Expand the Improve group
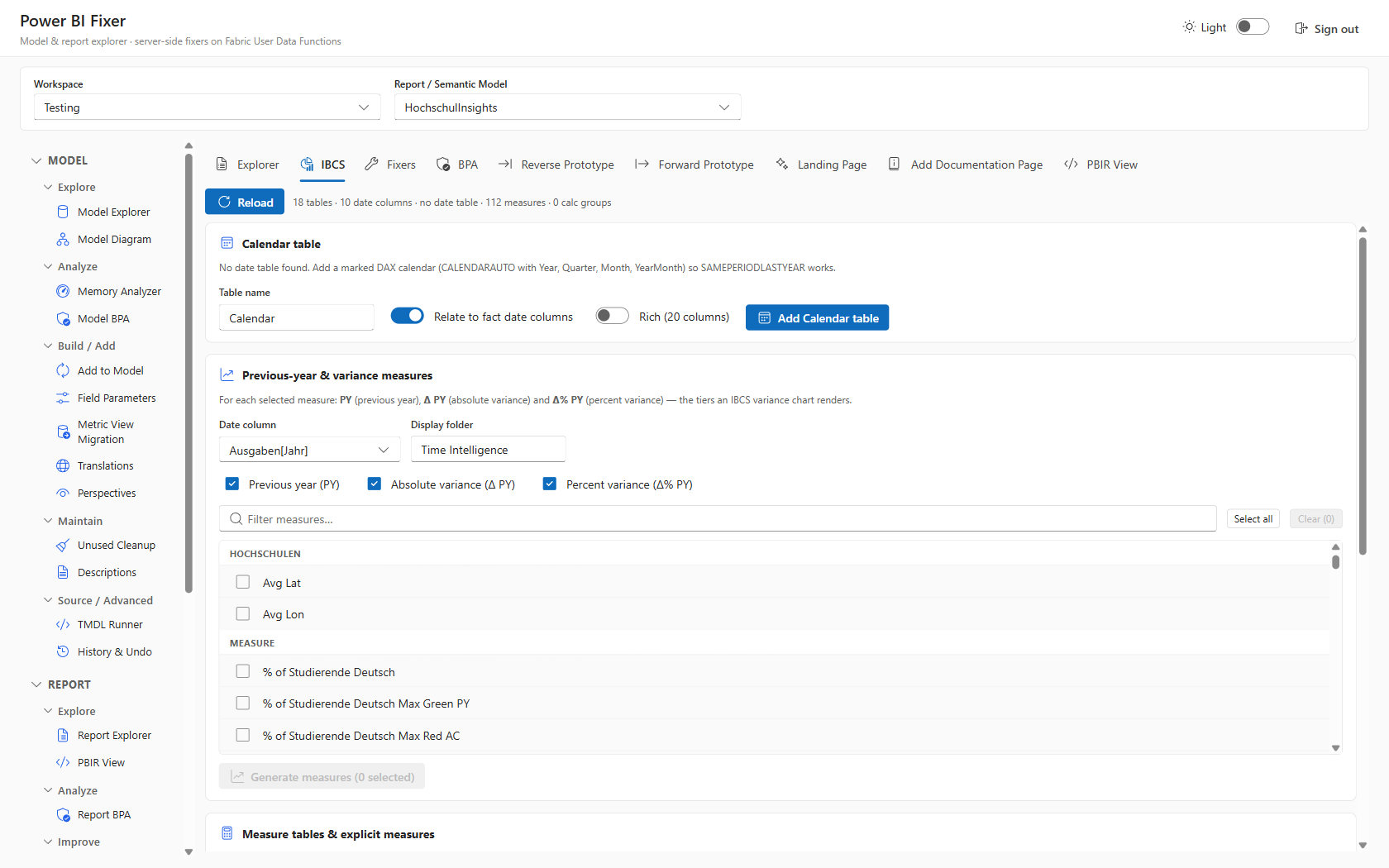1389x868 pixels. 48,842
